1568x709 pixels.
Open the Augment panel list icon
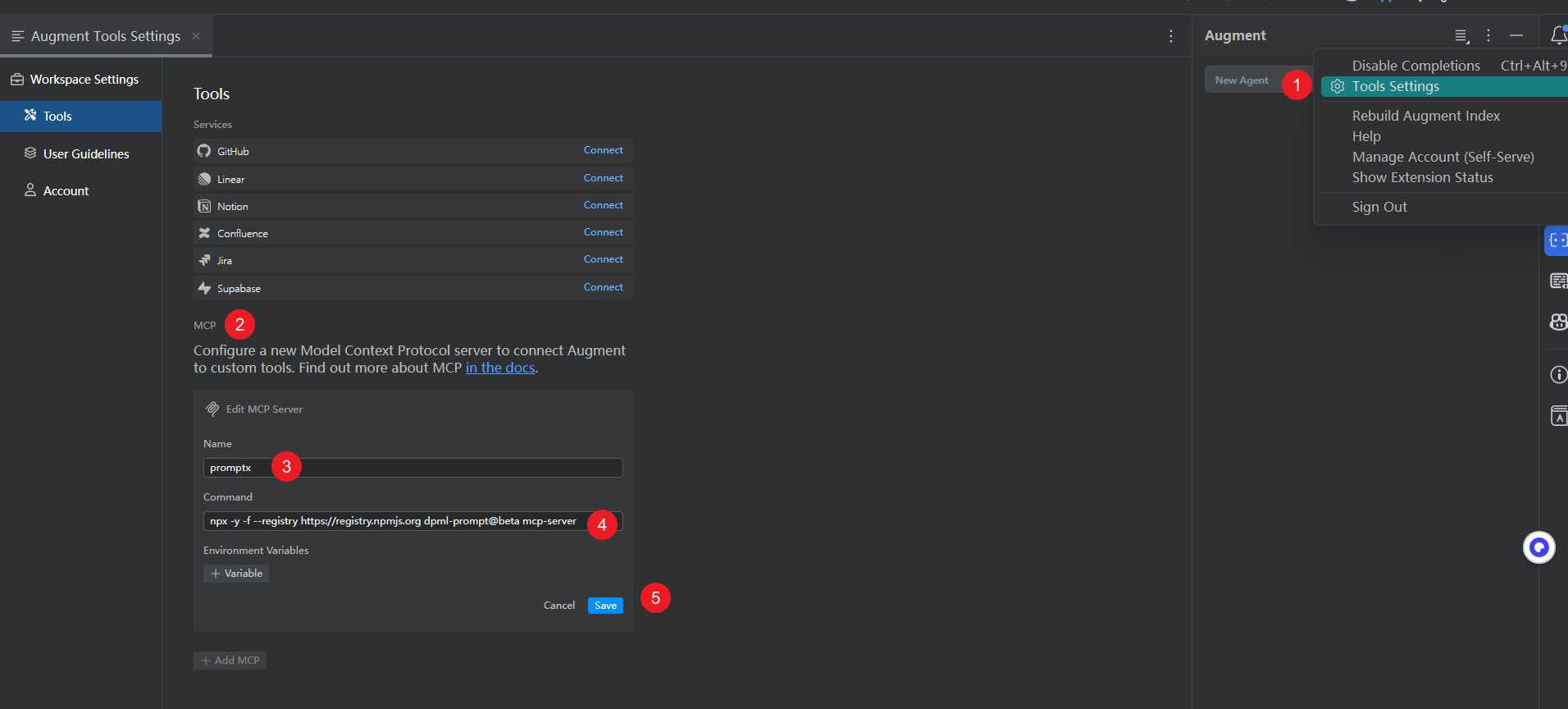point(1461,36)
